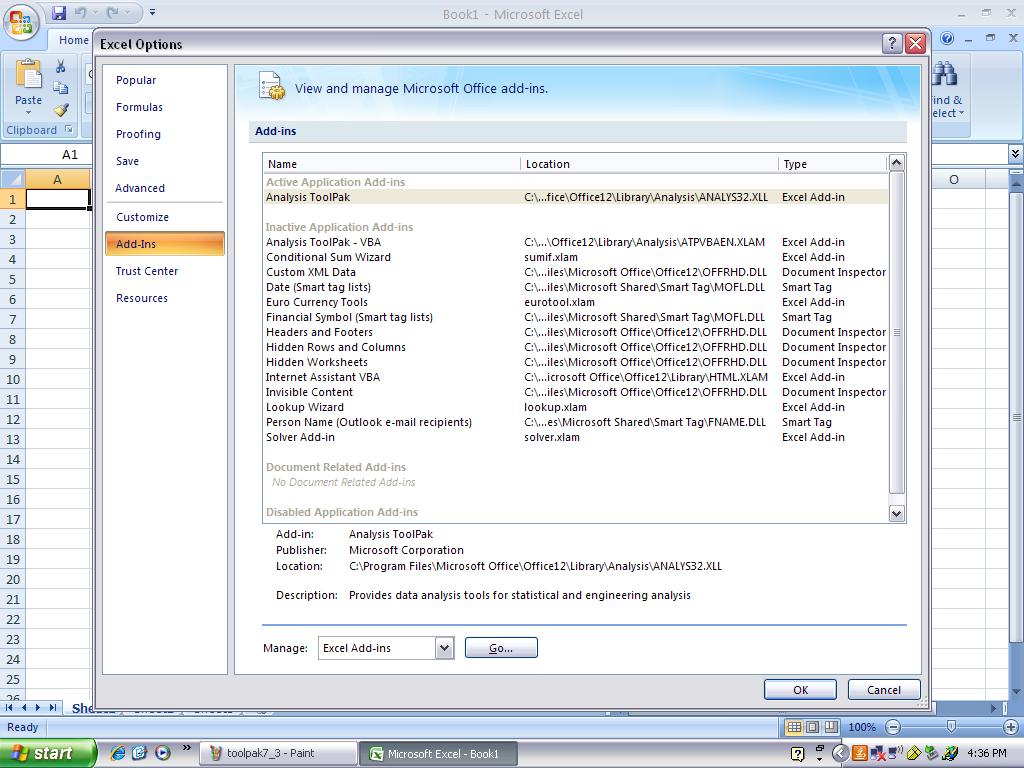This screenshot has width=1024, height=768.
Task: Click the Paste clipboard icon
Action: [29, 78]
